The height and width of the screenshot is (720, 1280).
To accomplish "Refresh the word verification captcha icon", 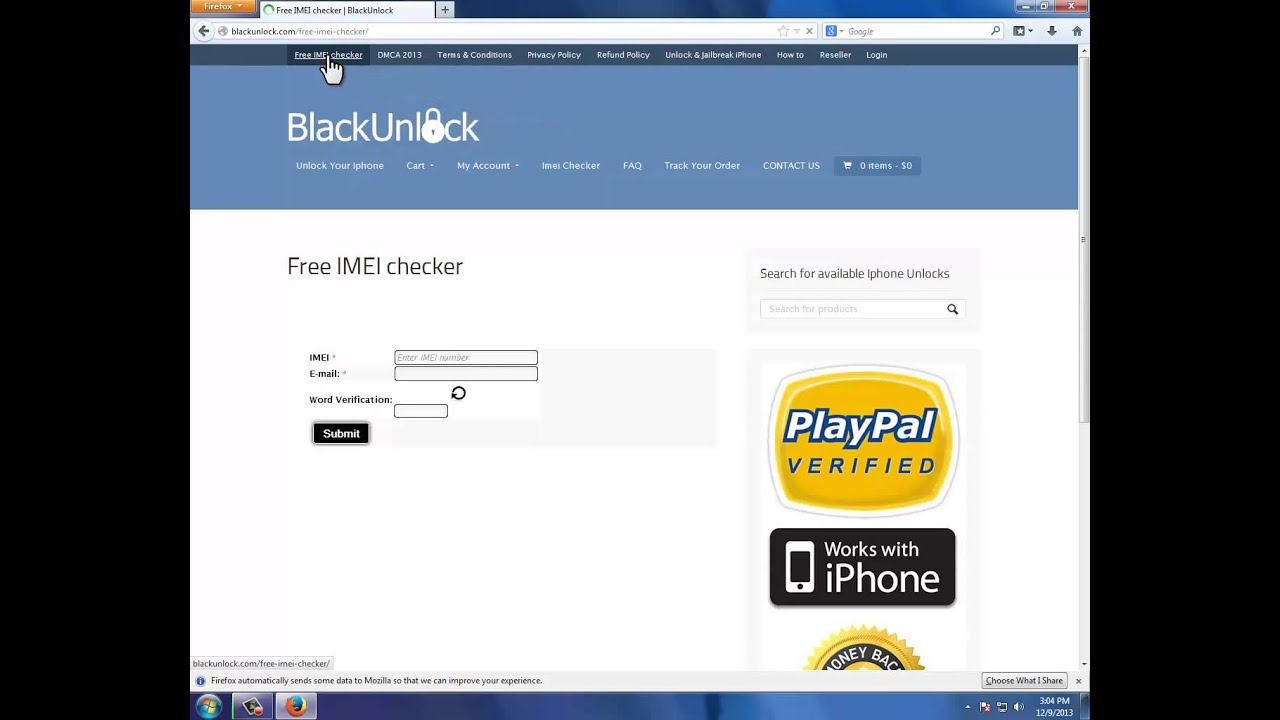I will 458,394.
